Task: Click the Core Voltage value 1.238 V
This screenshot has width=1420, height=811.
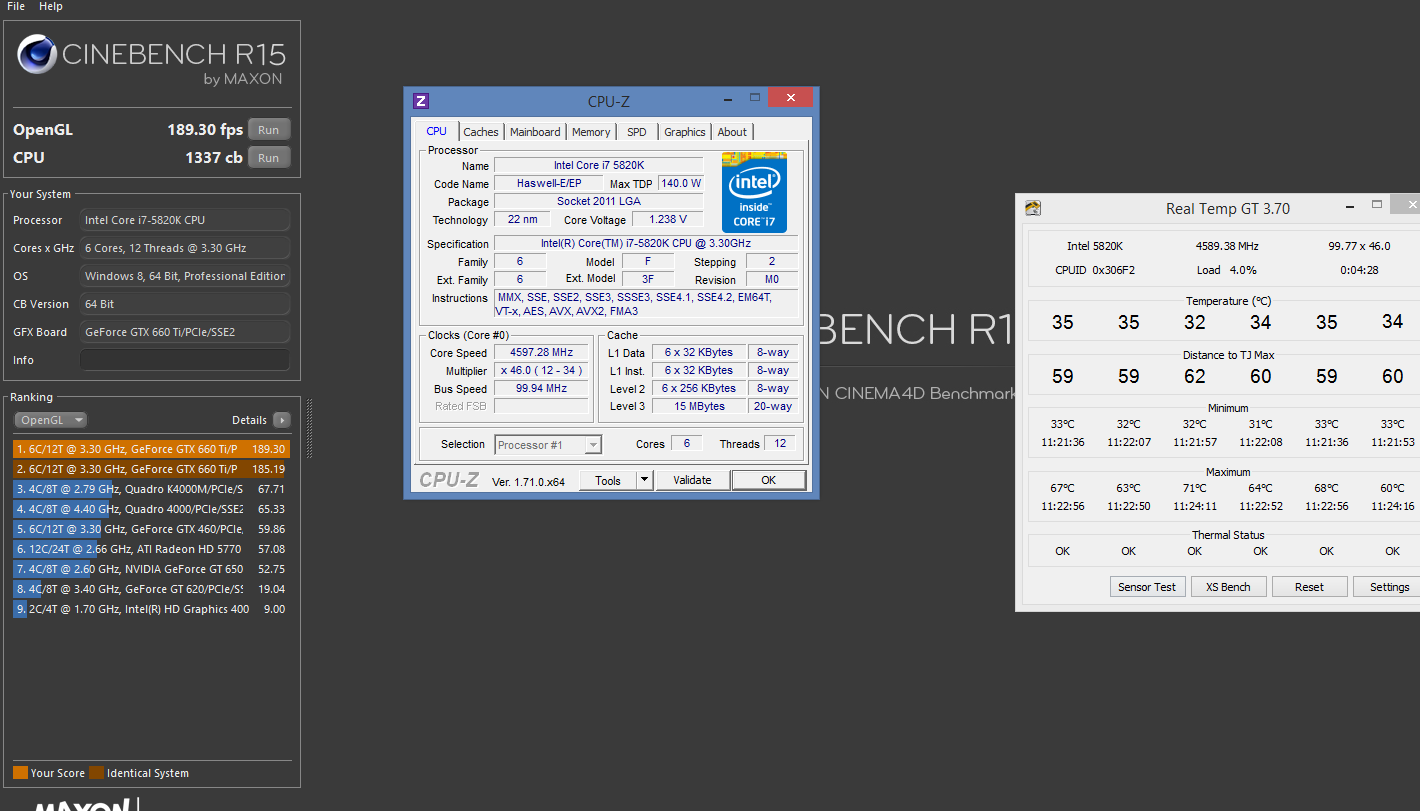Action: point(668,220)
